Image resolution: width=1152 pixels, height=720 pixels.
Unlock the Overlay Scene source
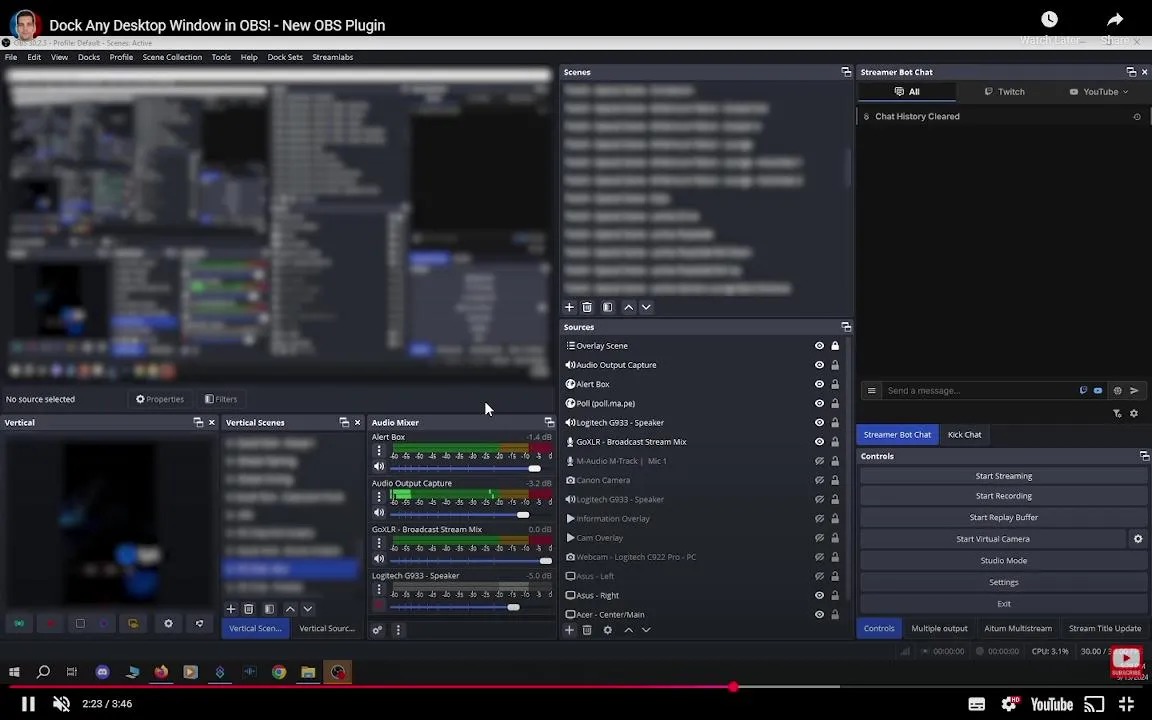point(835,345)
